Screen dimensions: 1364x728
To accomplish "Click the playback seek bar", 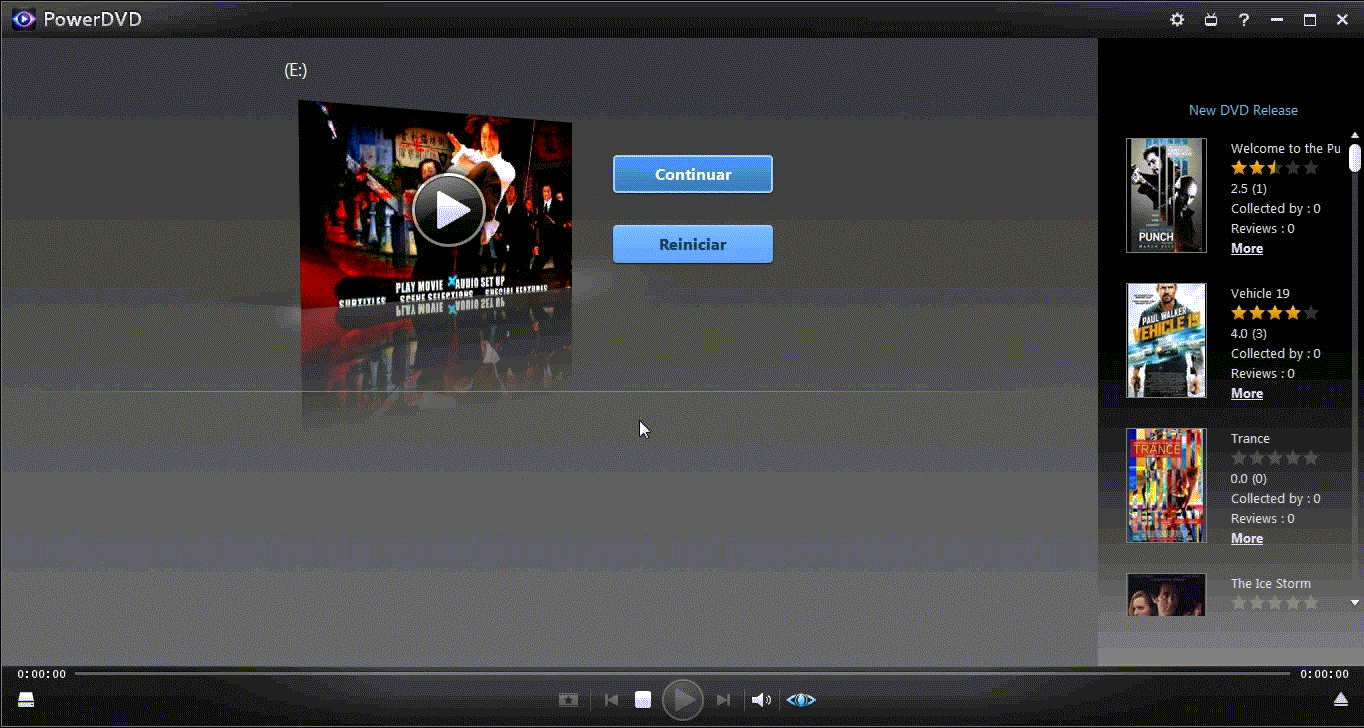I will point(682,674).
